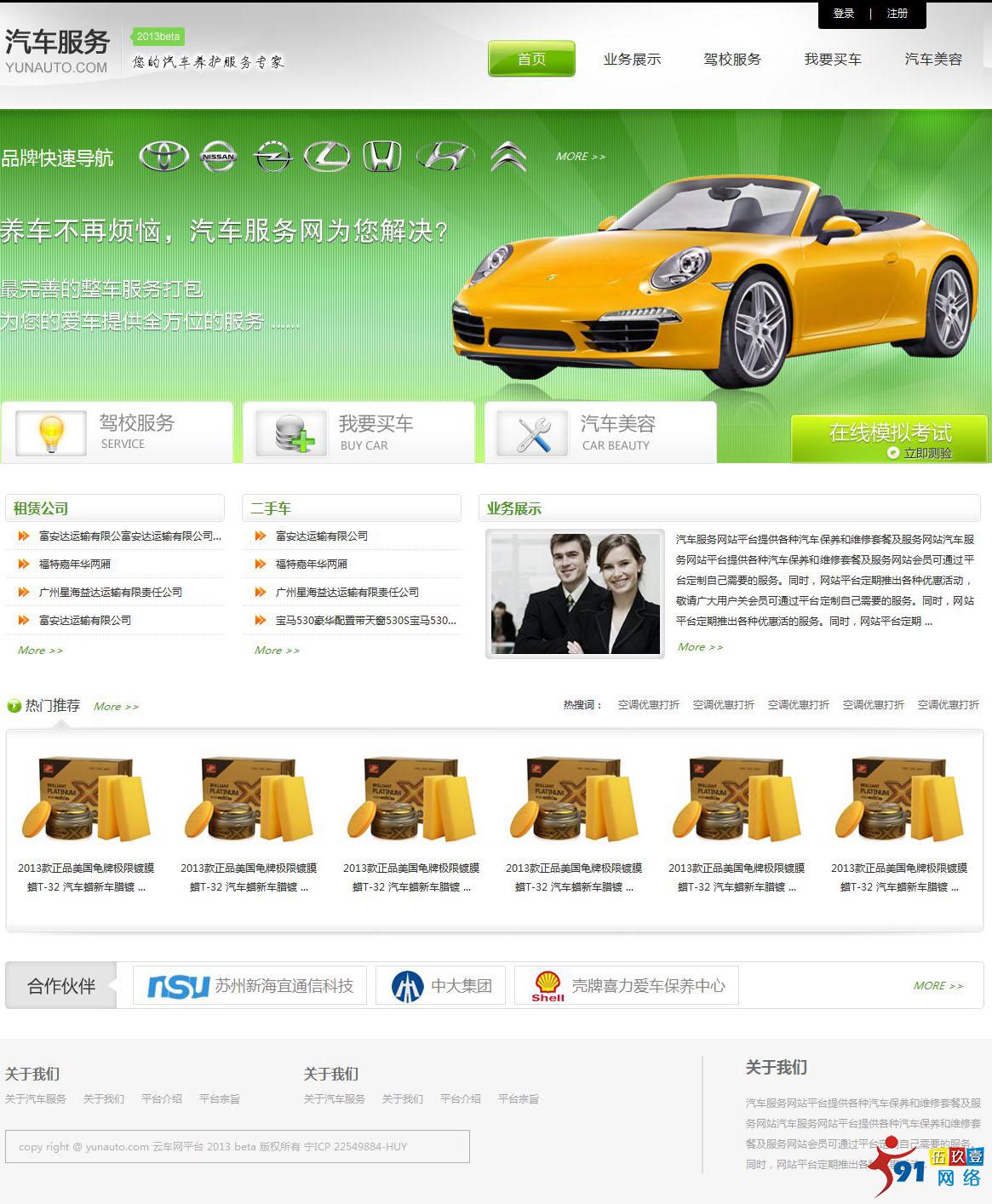This screenshot has width=992, height=1204.
Task: Select the Hyundai brand logo
Action: [x=444, y=157]
